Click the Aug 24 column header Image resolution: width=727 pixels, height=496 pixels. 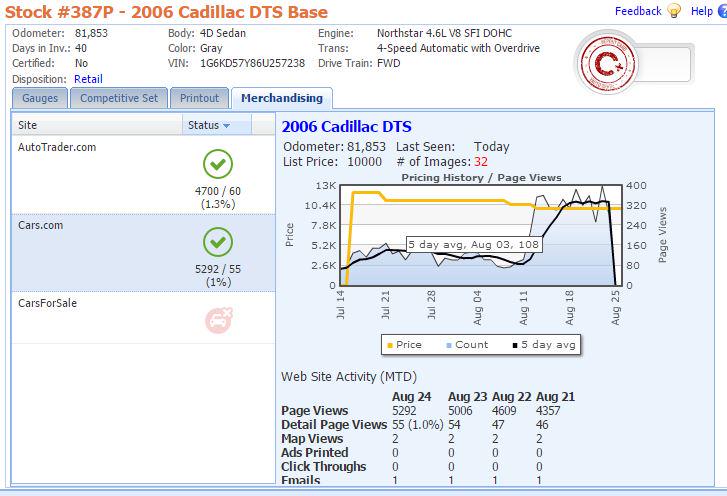[x=411, y=397]
